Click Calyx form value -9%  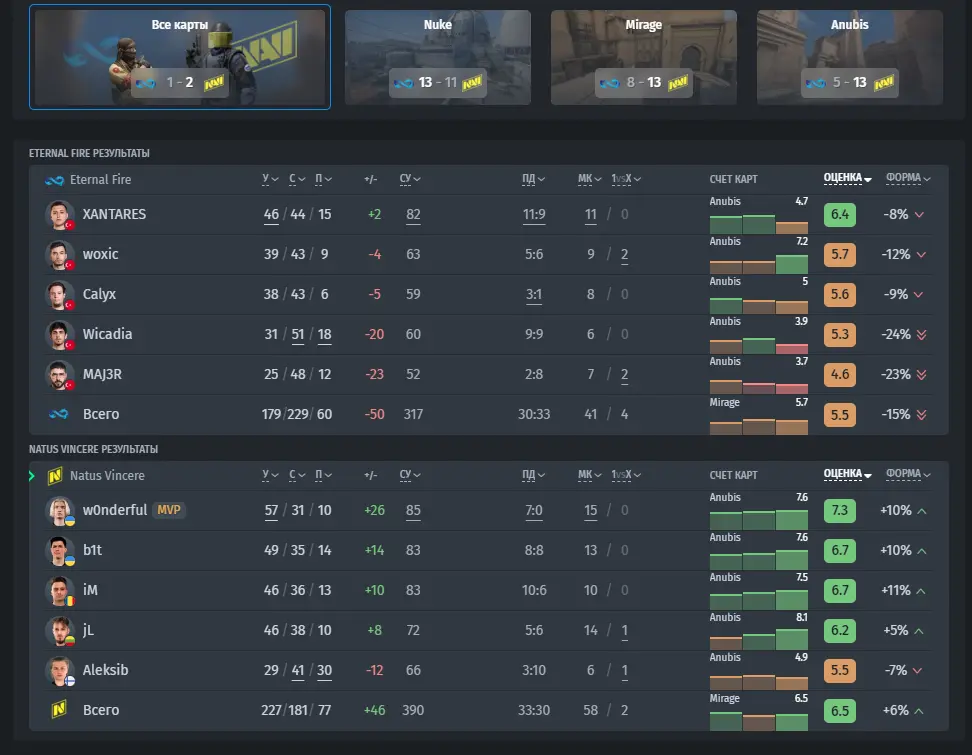[896, 294]
